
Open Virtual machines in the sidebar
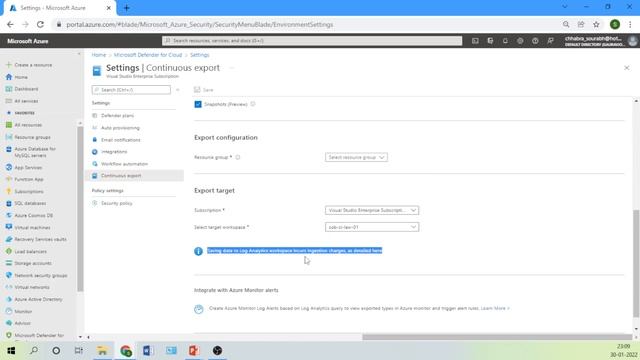[x=32, y=227]
